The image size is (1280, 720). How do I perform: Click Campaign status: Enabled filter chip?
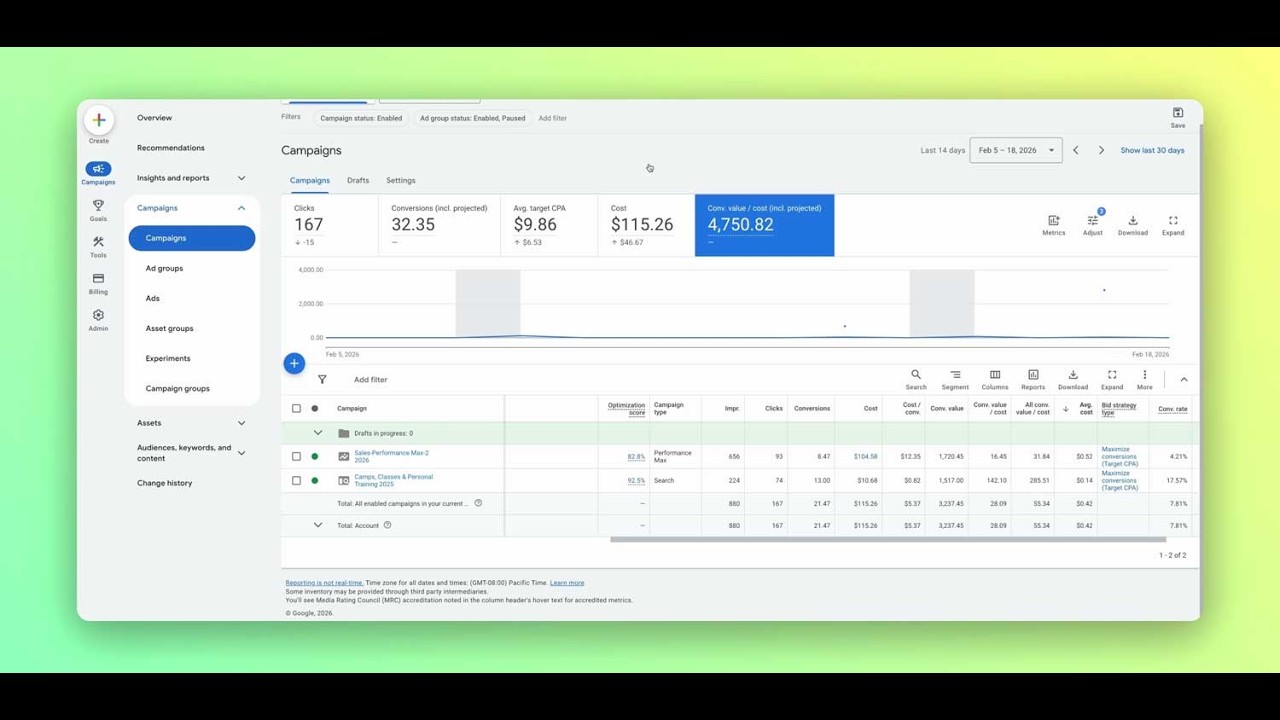pyautogui.click(x=361, y=118)
